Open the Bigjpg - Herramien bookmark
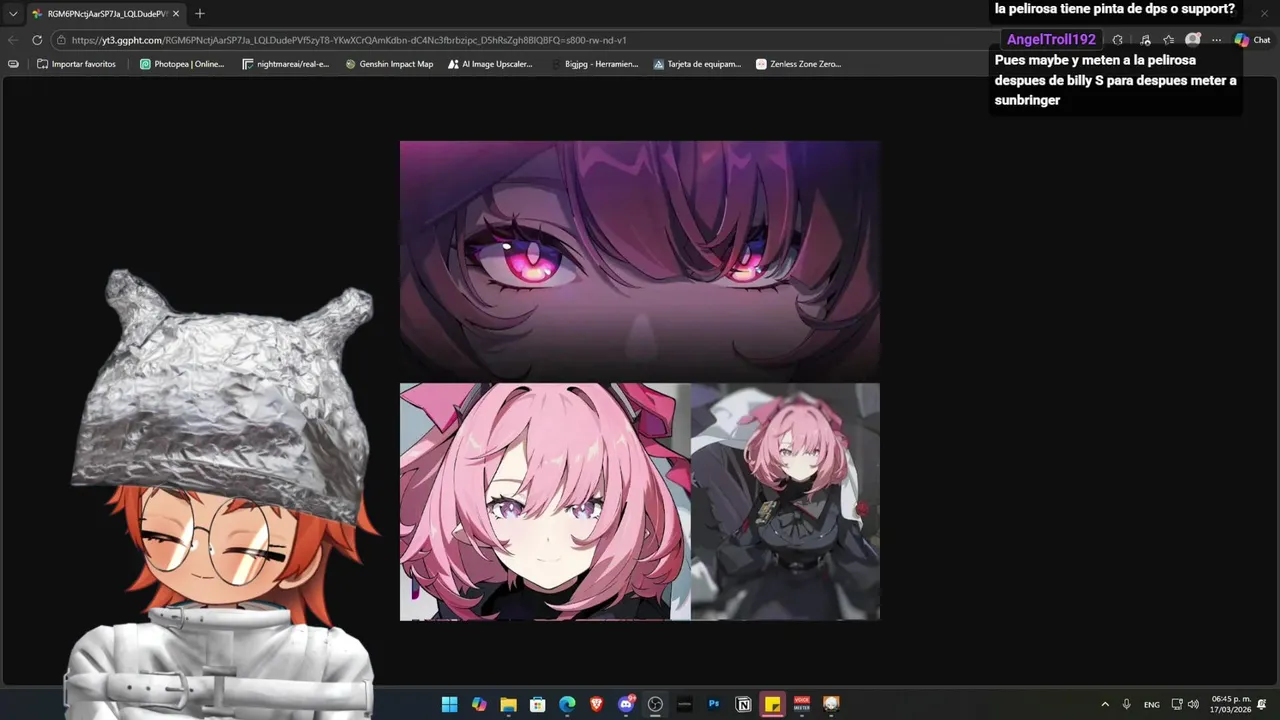 594,64
